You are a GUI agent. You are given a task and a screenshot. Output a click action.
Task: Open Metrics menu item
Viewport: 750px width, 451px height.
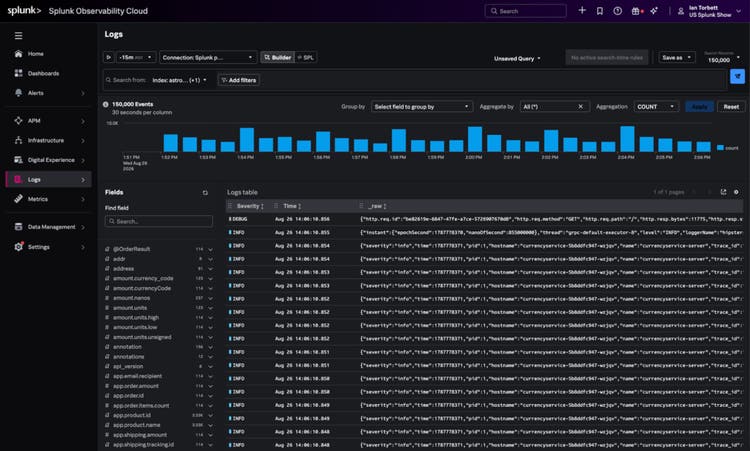[x=49, y=199]
